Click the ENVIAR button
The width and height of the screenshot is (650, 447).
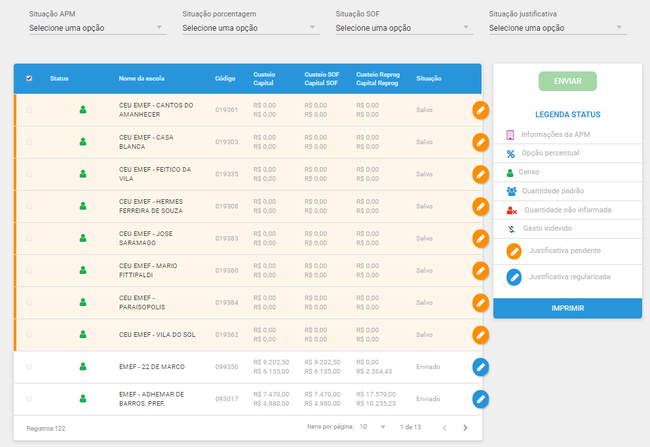click(568, 81)
